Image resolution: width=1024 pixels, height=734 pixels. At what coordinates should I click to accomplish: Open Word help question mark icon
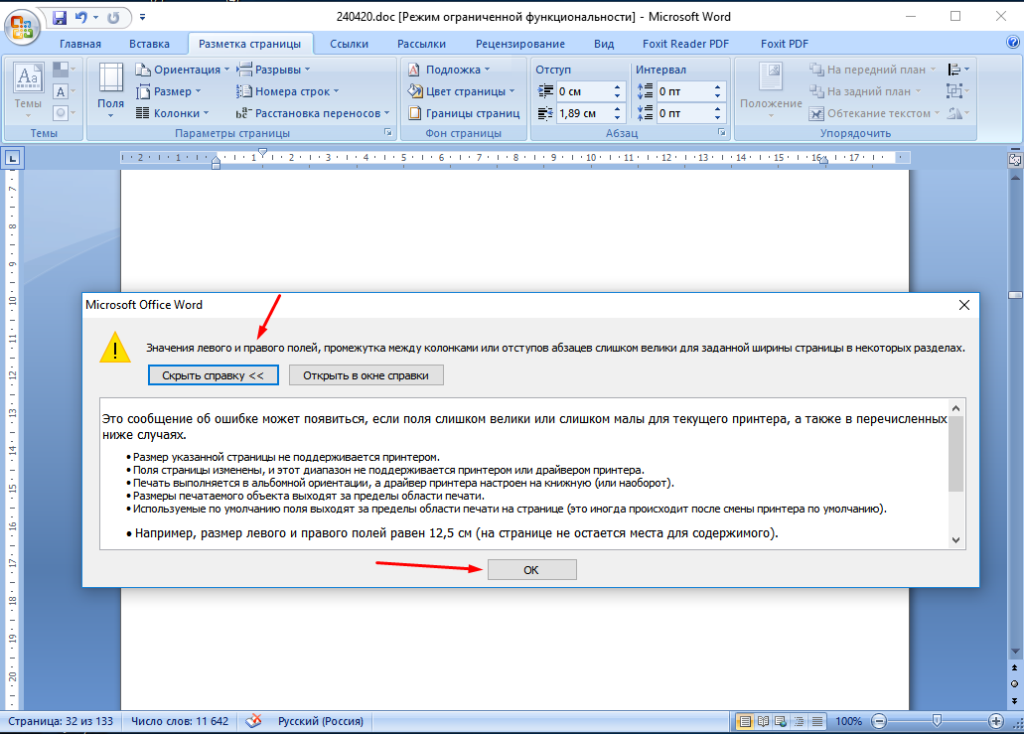(1012, 42)
